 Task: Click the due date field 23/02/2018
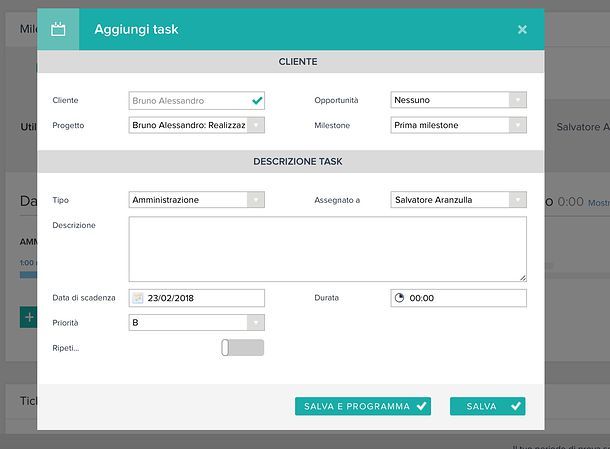(x=196, y=298)
